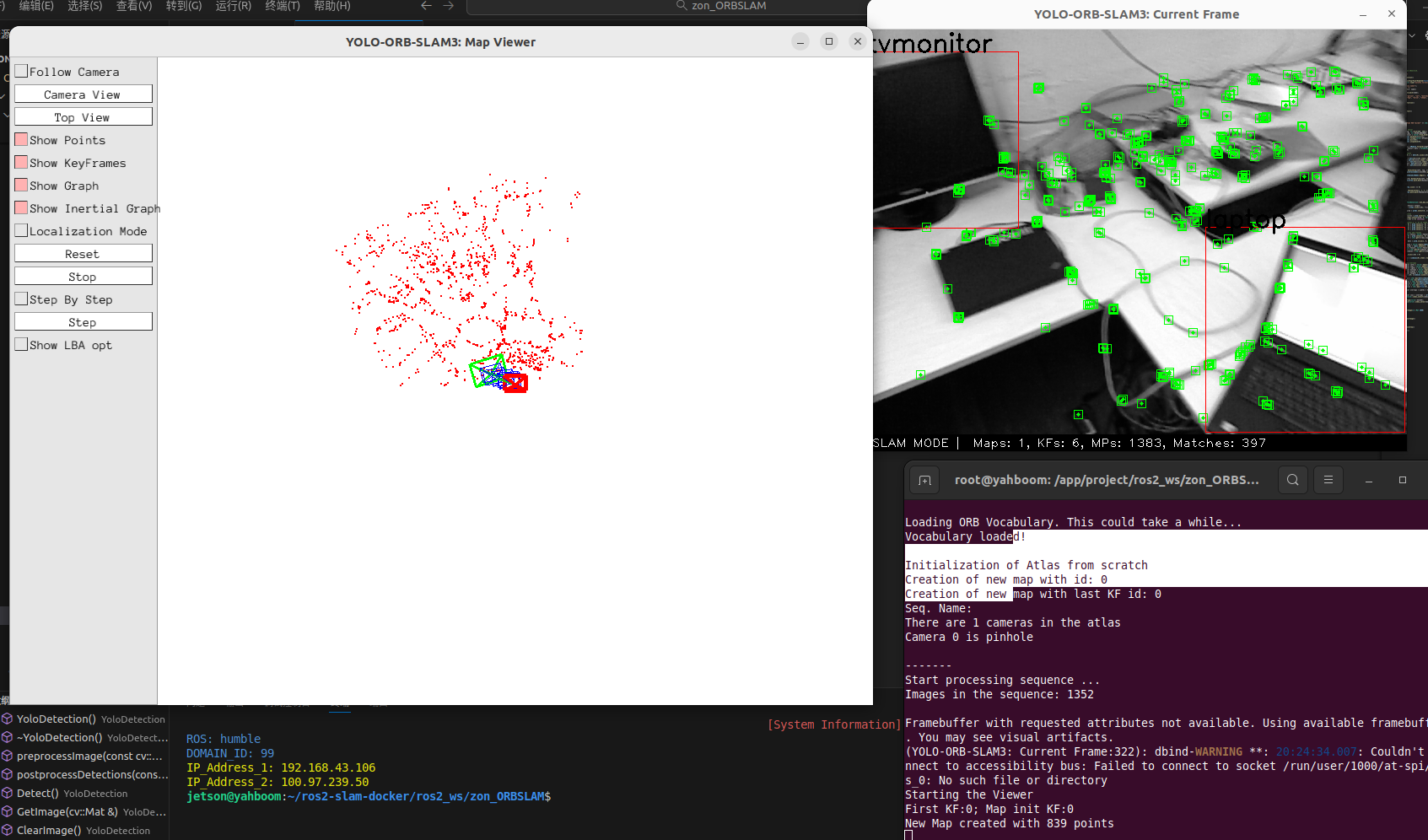Enable the Step By Step checkbox
The height and width of the screenshot is (840, 1428).
click(x=21, y=299)
